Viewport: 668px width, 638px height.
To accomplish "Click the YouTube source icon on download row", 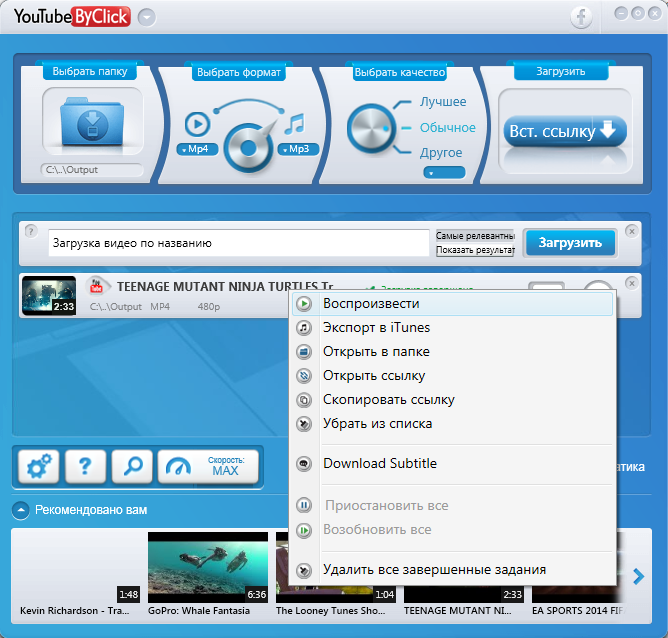I will coord(97,286).
